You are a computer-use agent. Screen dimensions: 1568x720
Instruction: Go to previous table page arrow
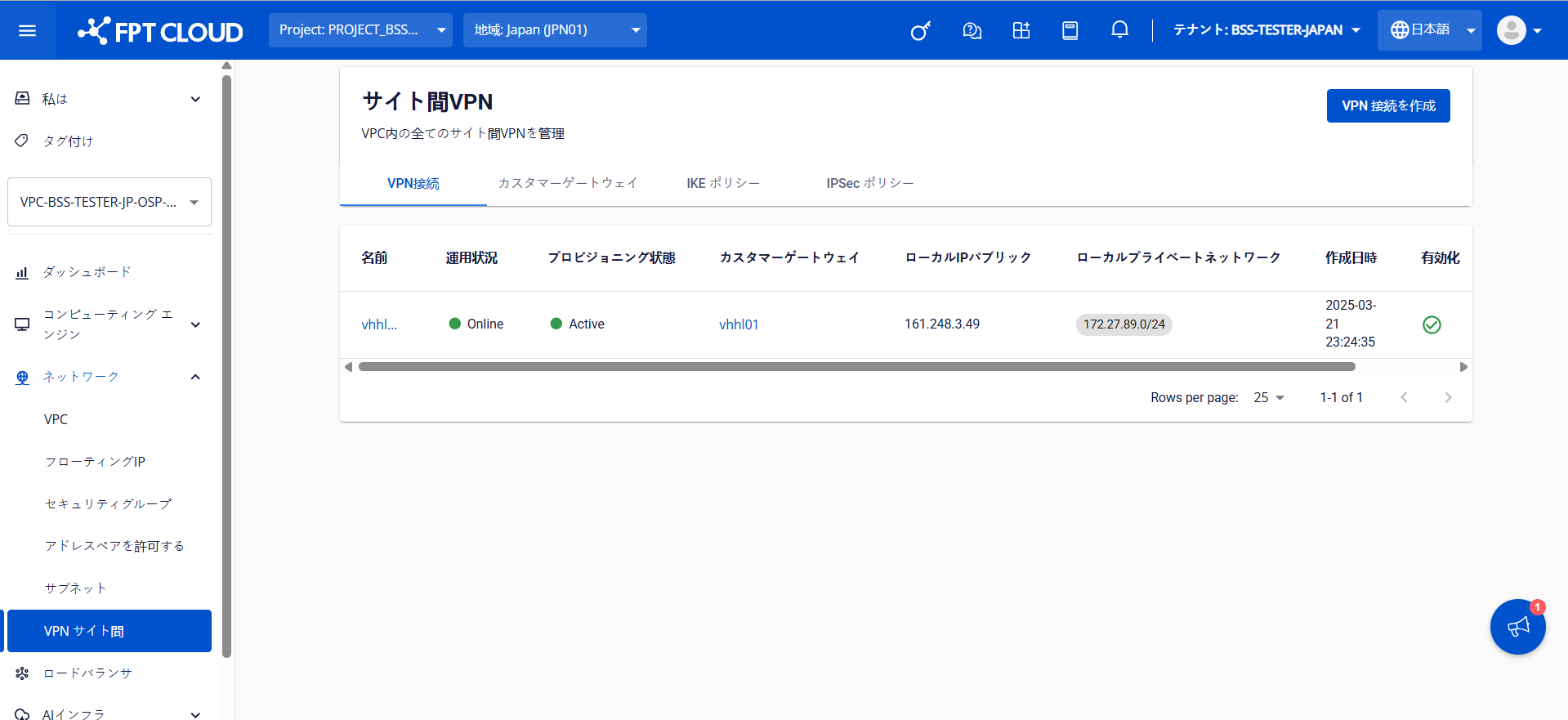point(1404,397)
